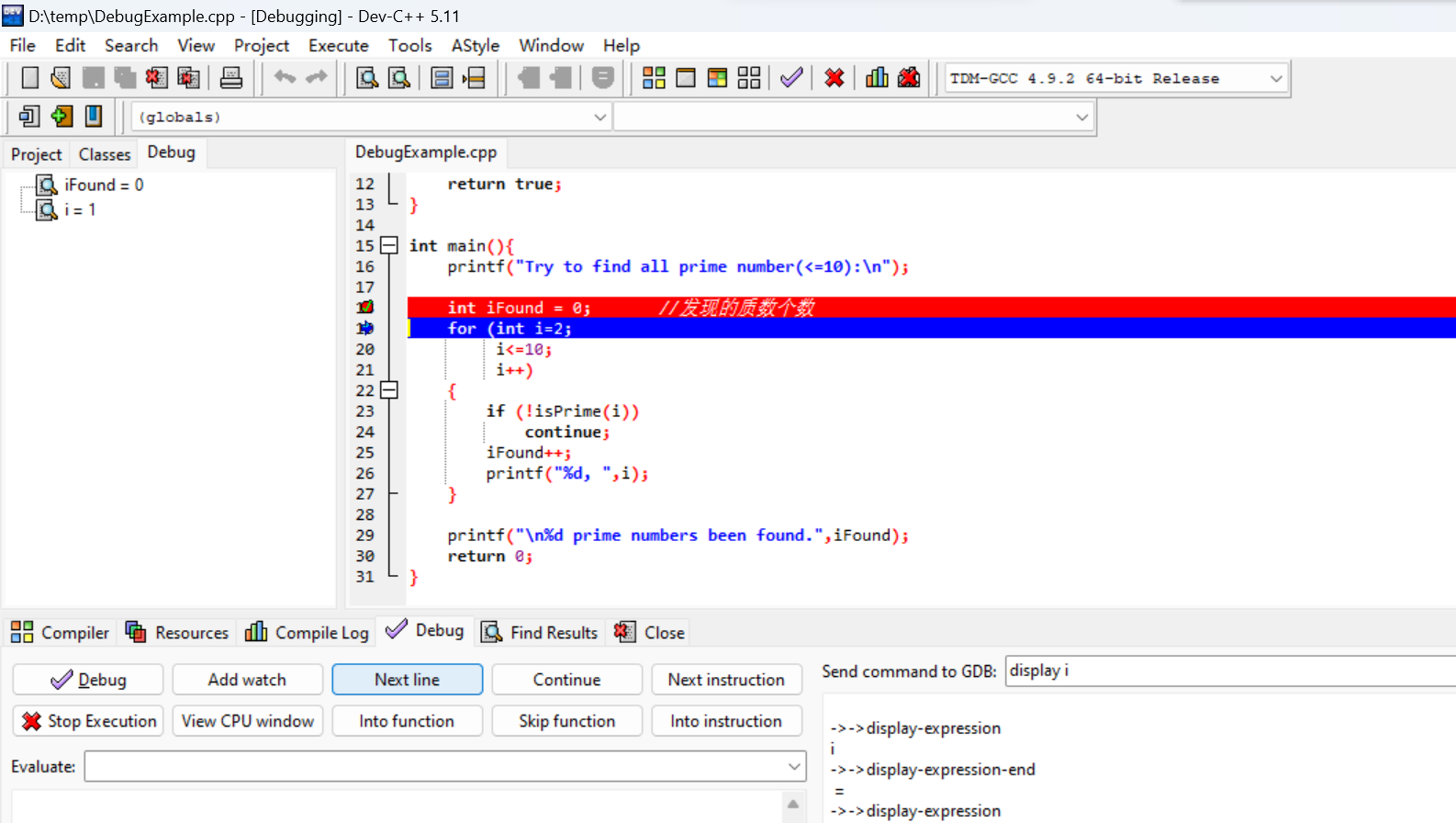Click the Stop Execution button

[88, 721]
